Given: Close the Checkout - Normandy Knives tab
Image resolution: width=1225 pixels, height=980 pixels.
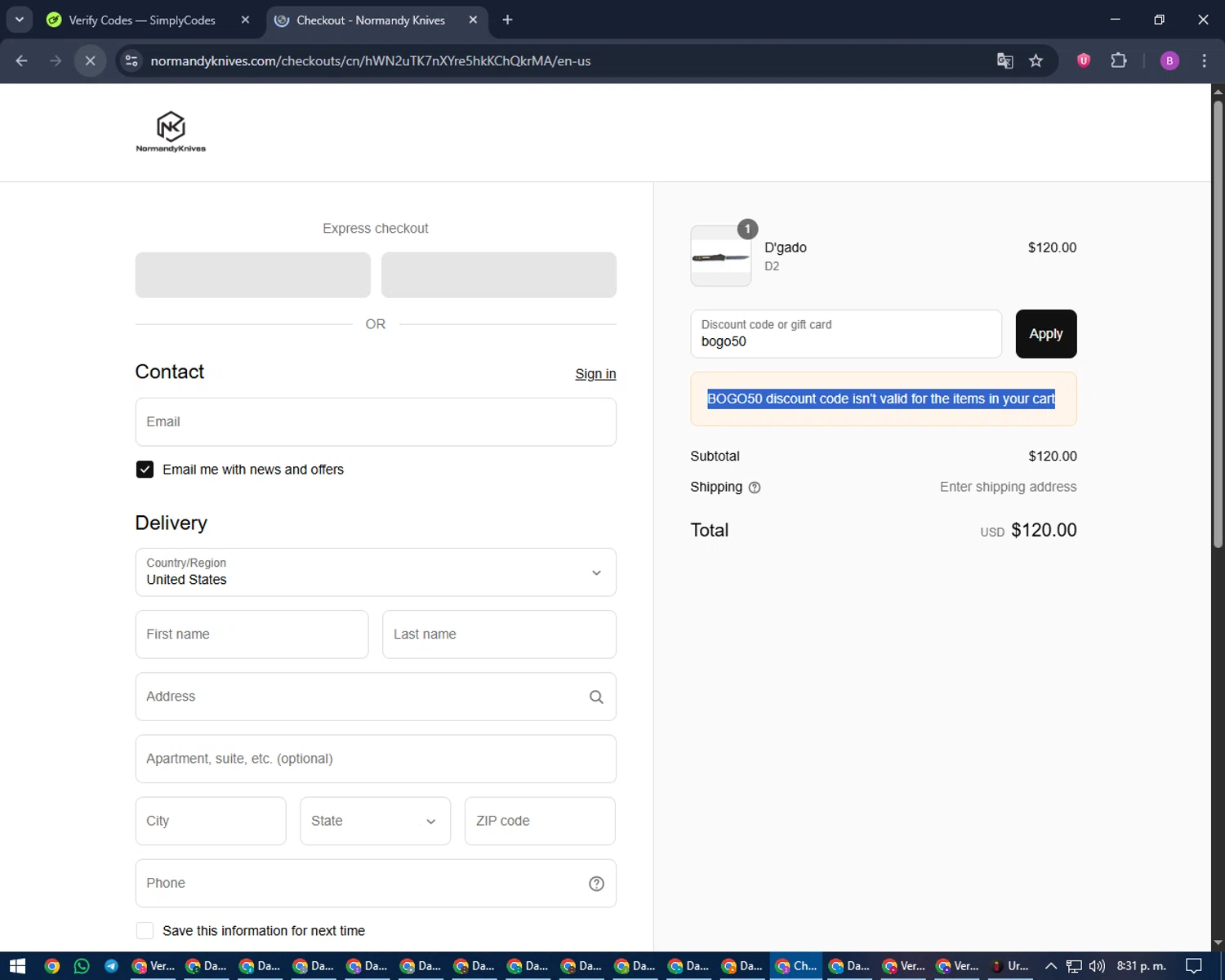Looking at the screenshot, I should point(473,20).
